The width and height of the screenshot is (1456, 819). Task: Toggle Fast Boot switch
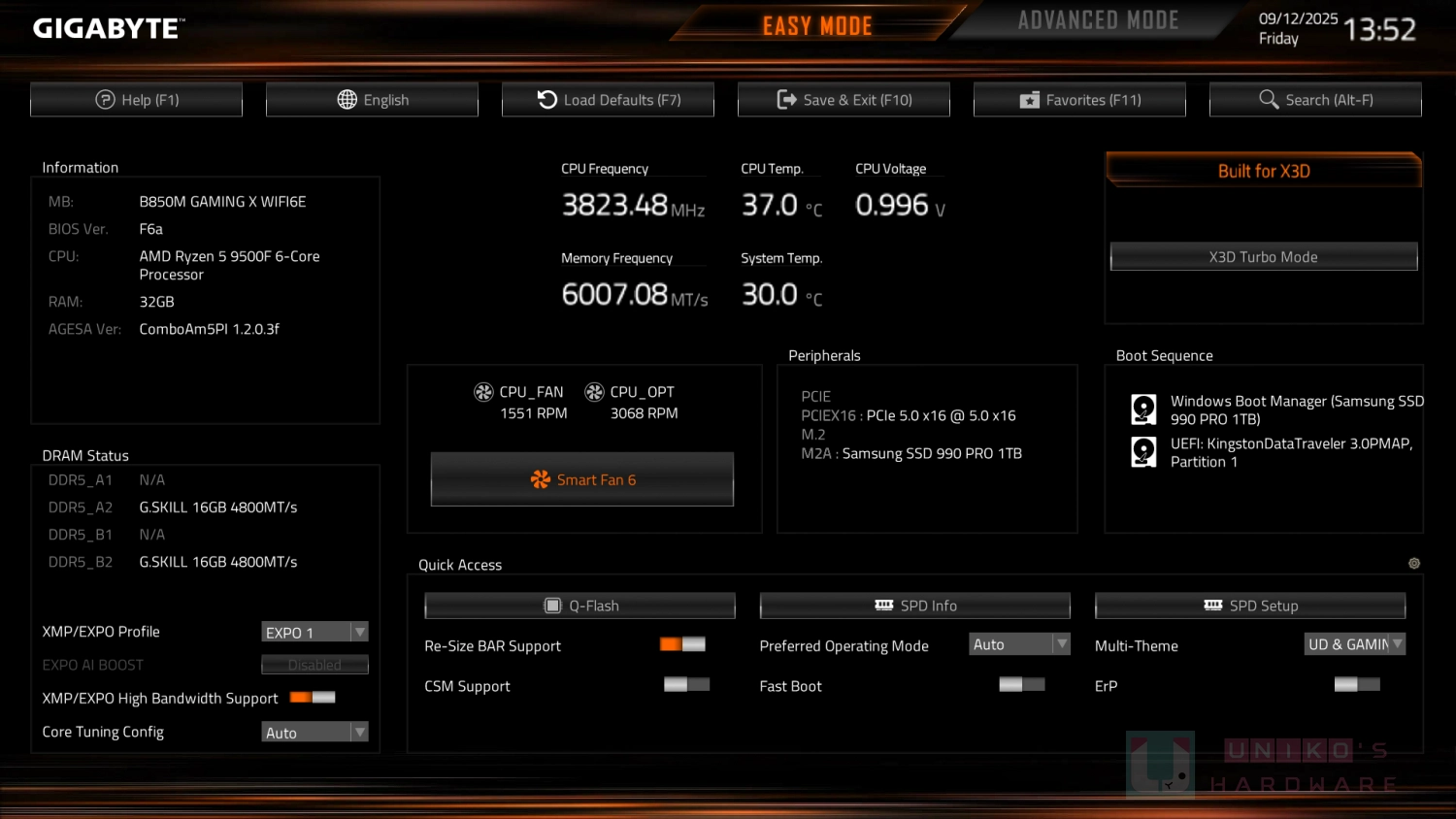[1021, 685]
